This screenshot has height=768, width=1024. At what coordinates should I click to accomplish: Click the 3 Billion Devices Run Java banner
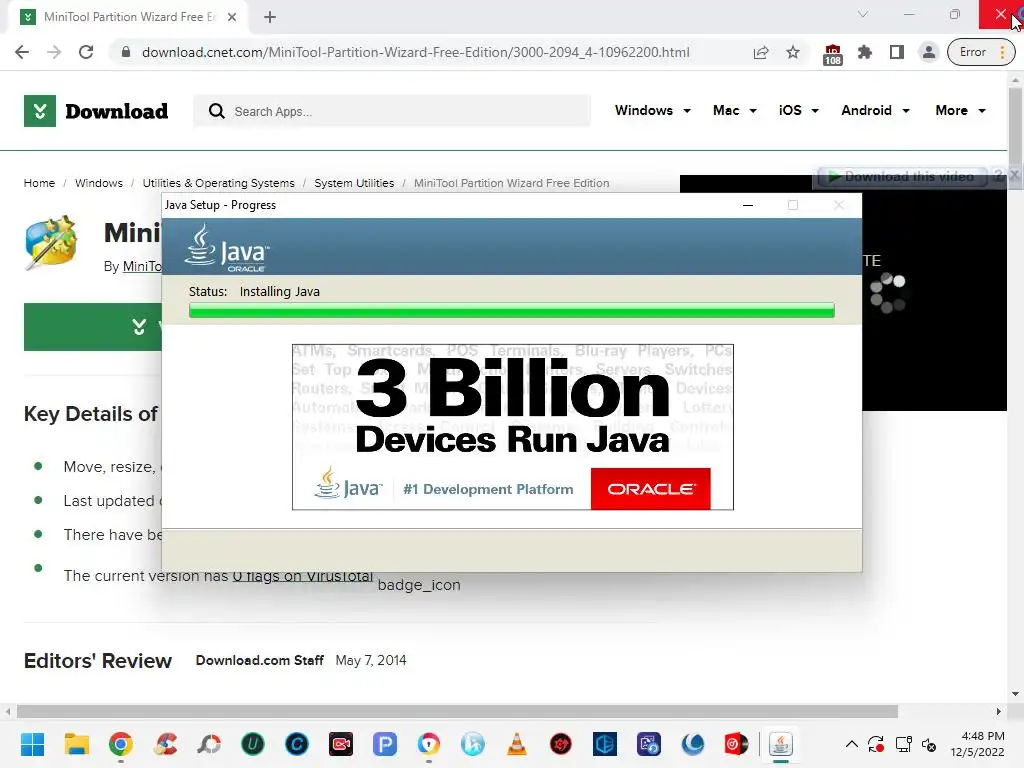point(513,426)
